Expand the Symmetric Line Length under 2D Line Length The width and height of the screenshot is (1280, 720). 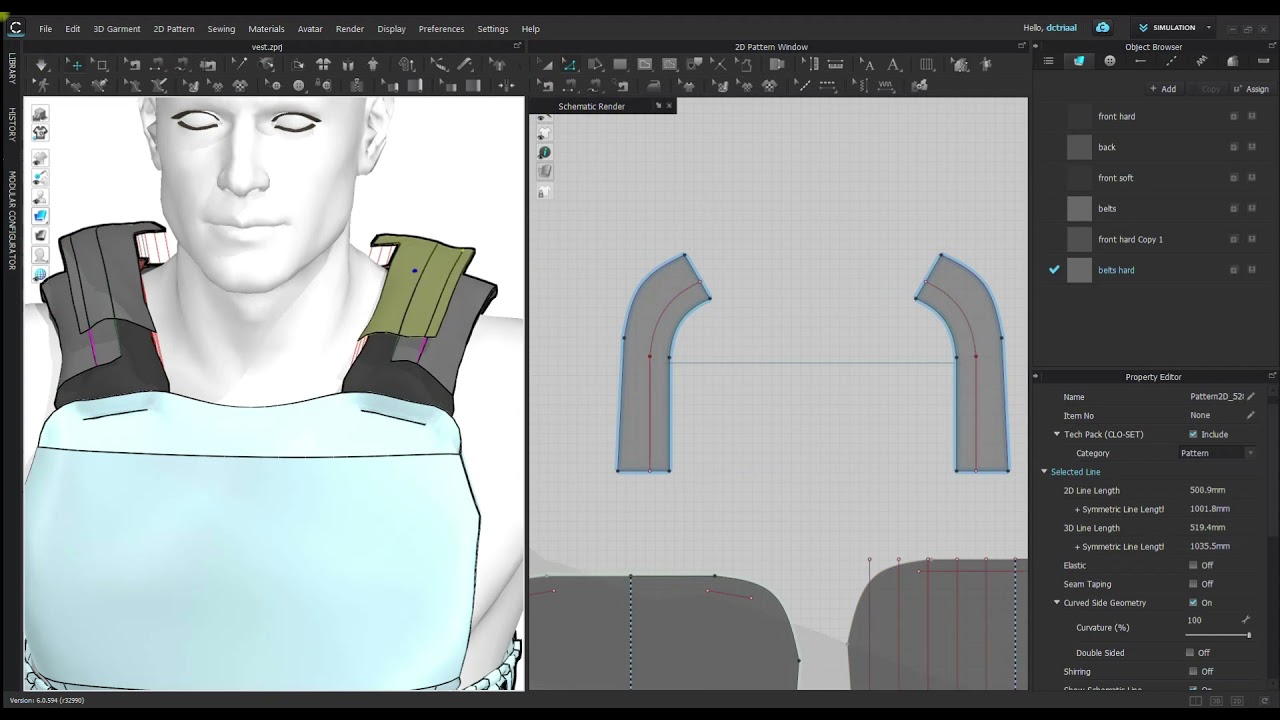tap(1119, 509)
